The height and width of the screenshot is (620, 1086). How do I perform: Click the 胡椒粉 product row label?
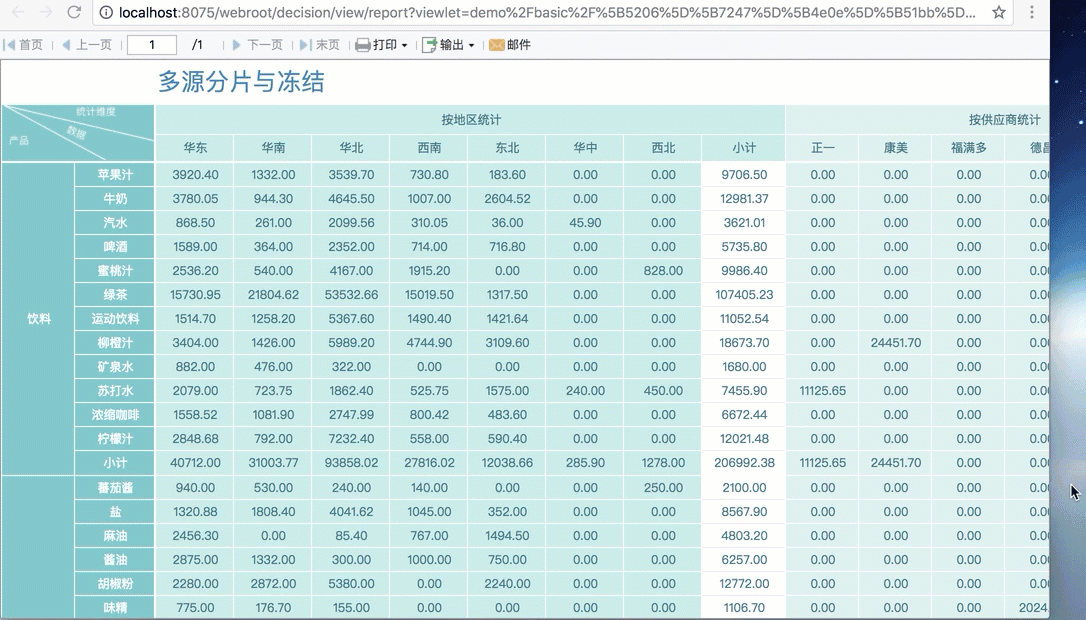(115, 584)
